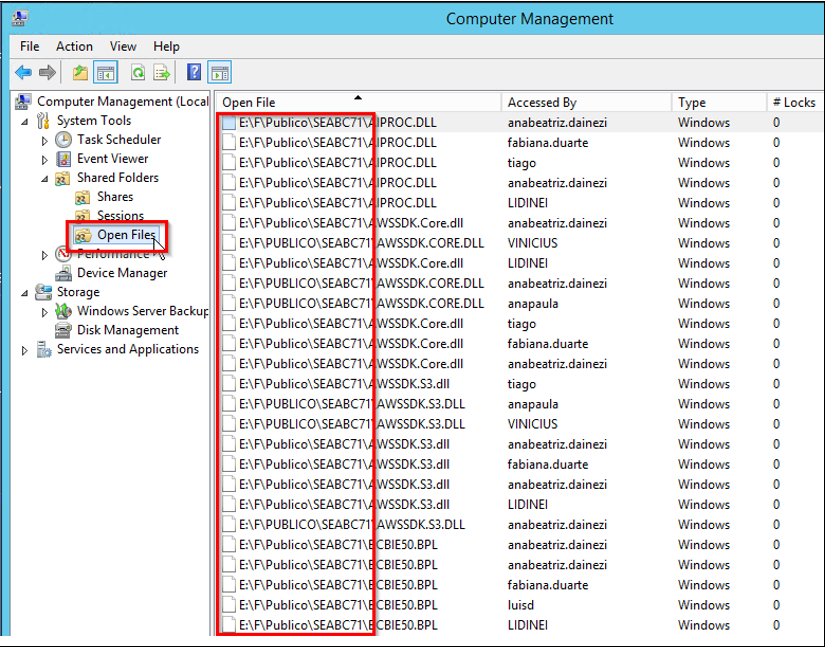Click the Export List toolbar icon
Viewport: 827px width, 648px height.
(161, 72)
